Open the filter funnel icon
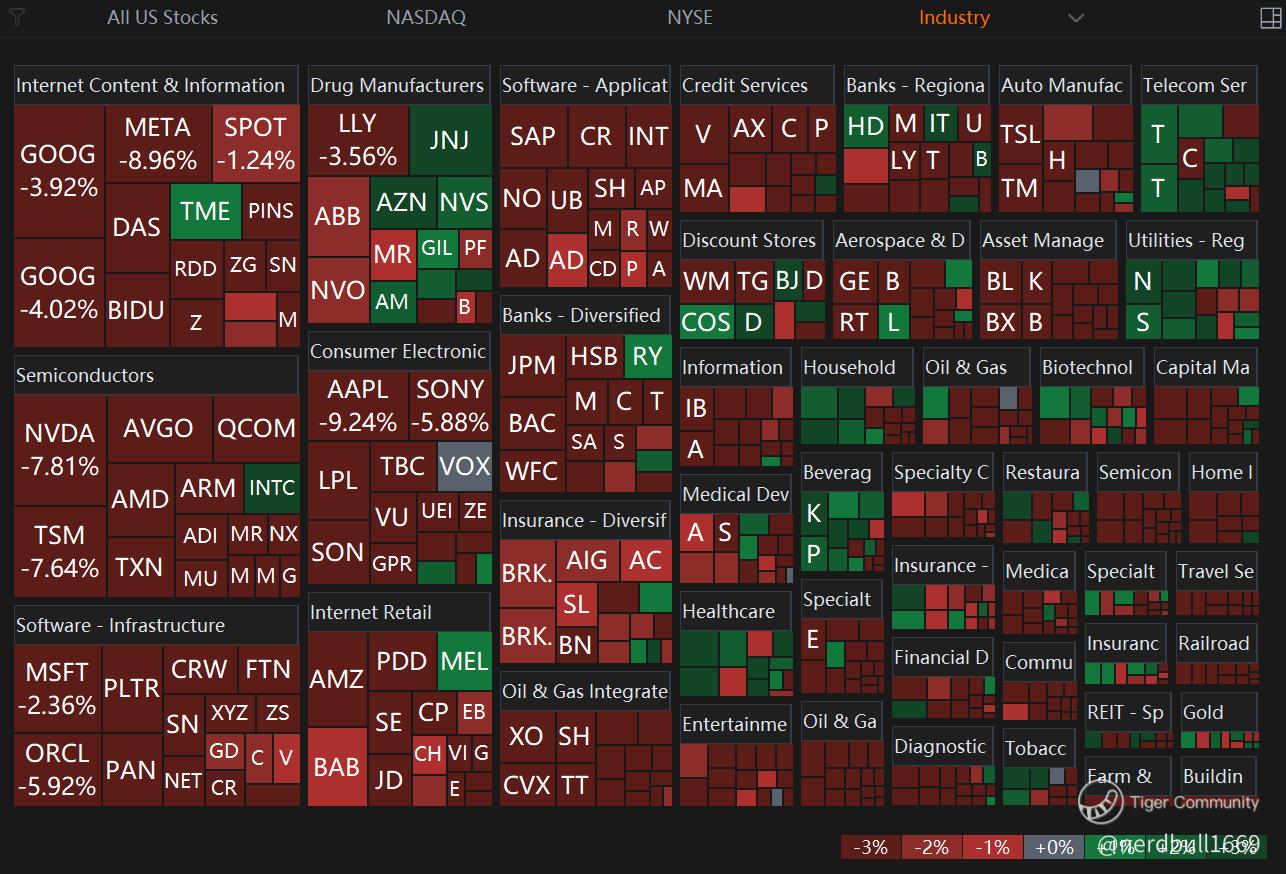The height and width of the screenshot is (874, 1286). click(x=17, y=17)
